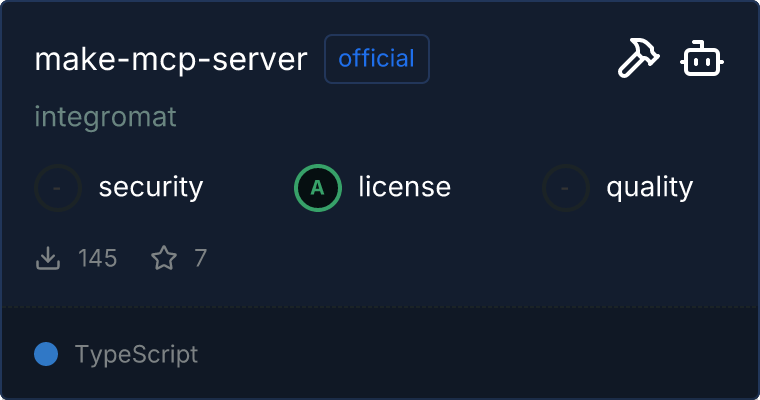The image size is (760, 400).
Task: Click the license label text
Action: 404,187
